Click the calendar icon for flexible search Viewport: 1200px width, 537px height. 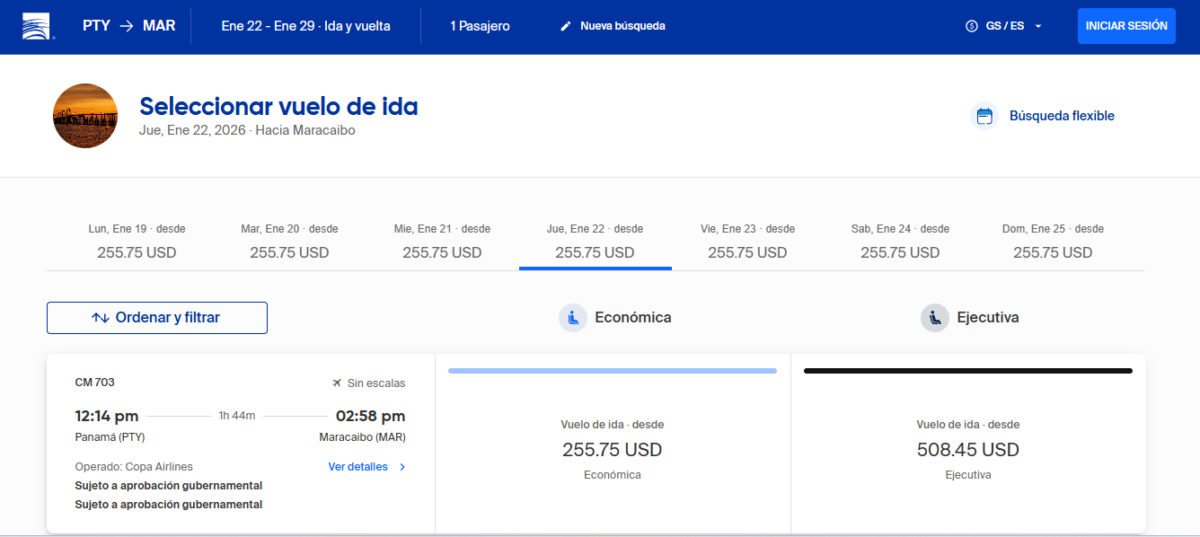[x=985, y=116]
